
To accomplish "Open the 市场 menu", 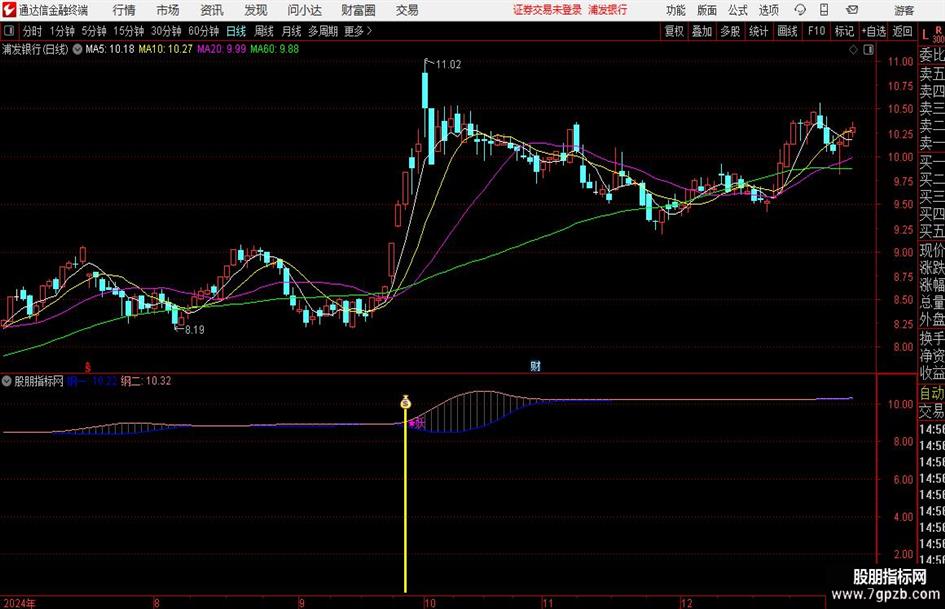I will pyautogui.click(x=168, y=10).
